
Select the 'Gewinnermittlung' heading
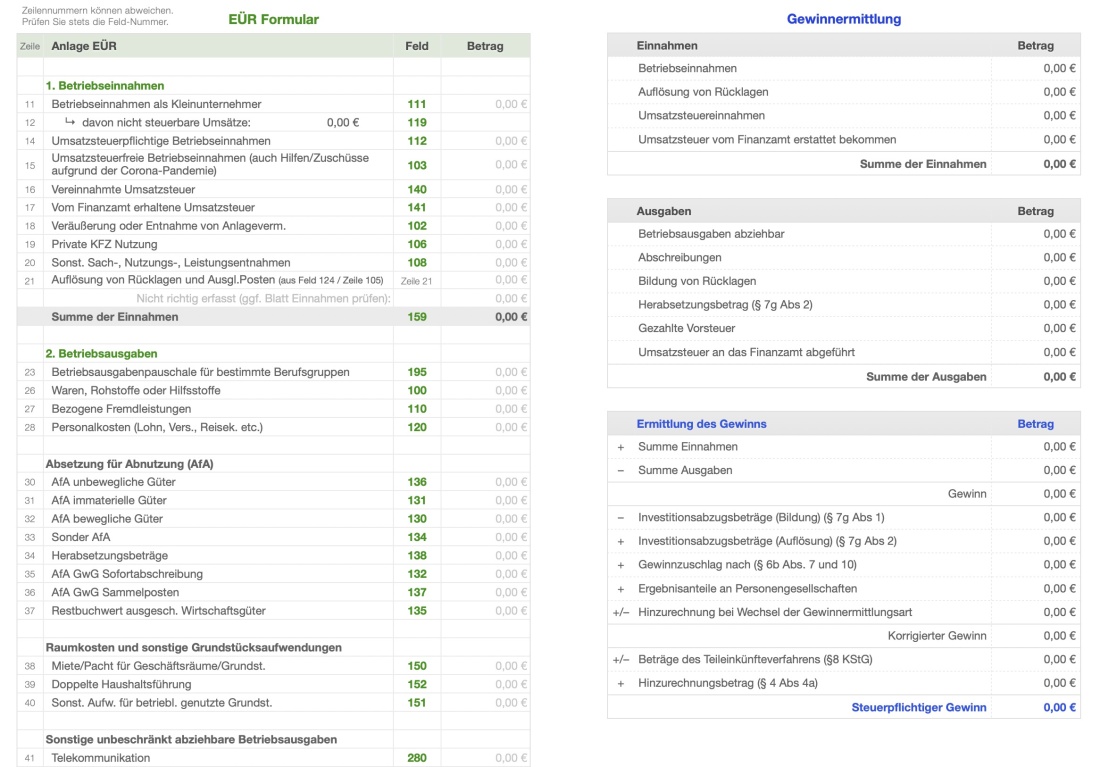pos(843,19)
